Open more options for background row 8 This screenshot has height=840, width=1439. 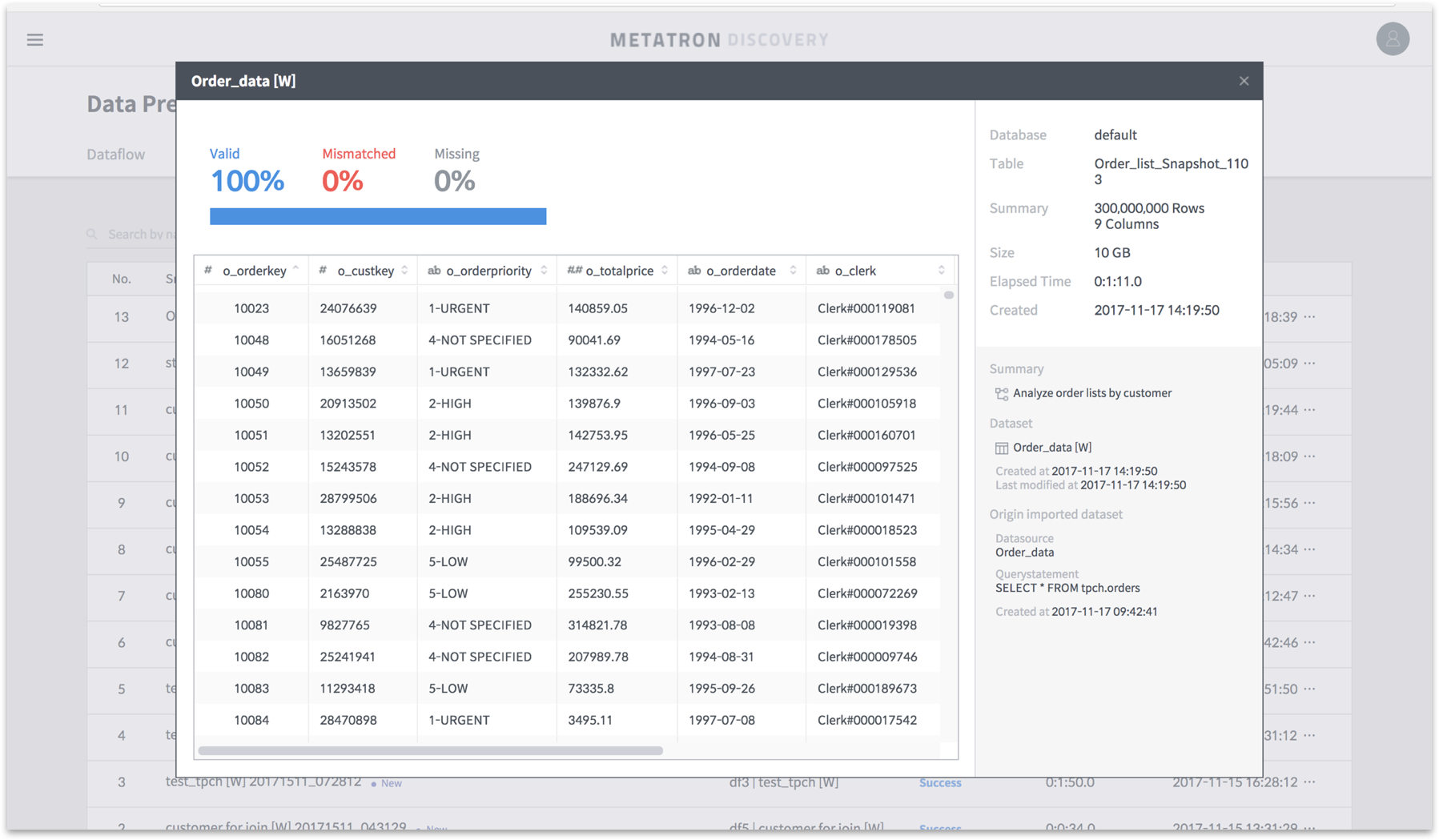[1310, 549]
